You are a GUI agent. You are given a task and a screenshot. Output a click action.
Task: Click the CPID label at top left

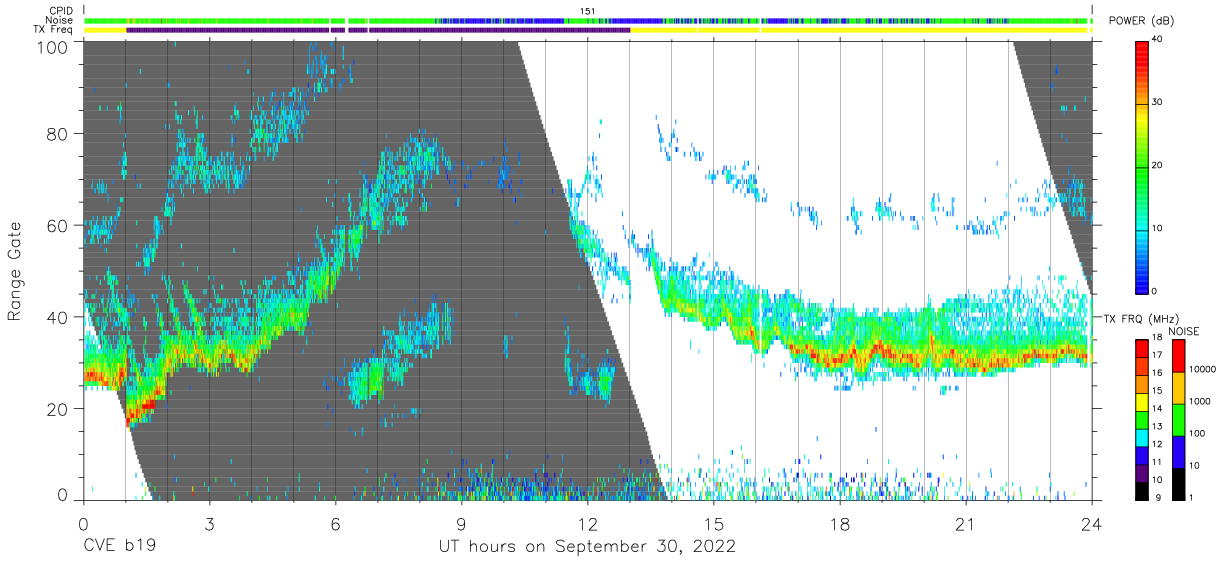(62, 11)
